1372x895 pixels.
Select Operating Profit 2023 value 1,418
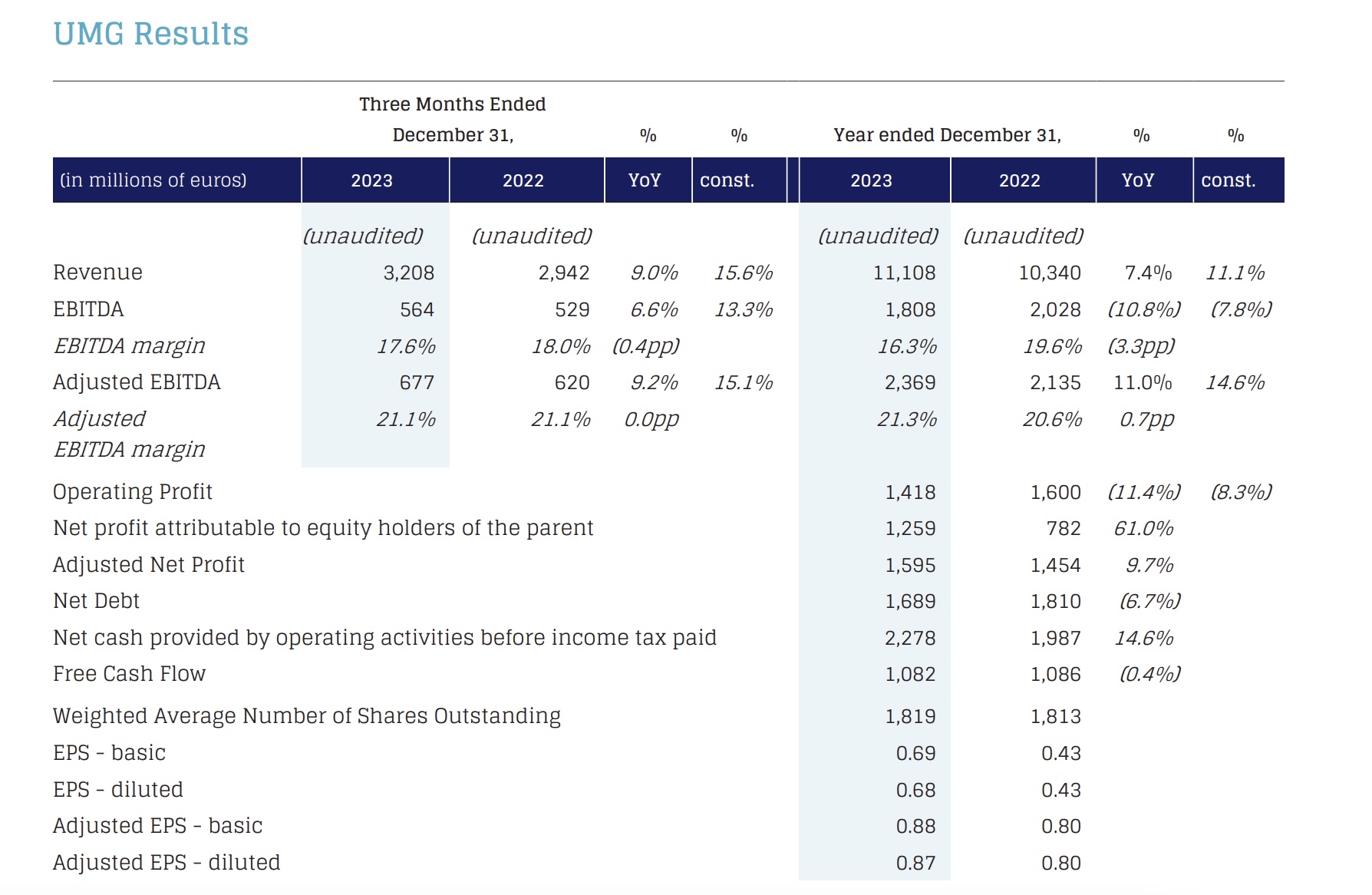coord(910,493)
